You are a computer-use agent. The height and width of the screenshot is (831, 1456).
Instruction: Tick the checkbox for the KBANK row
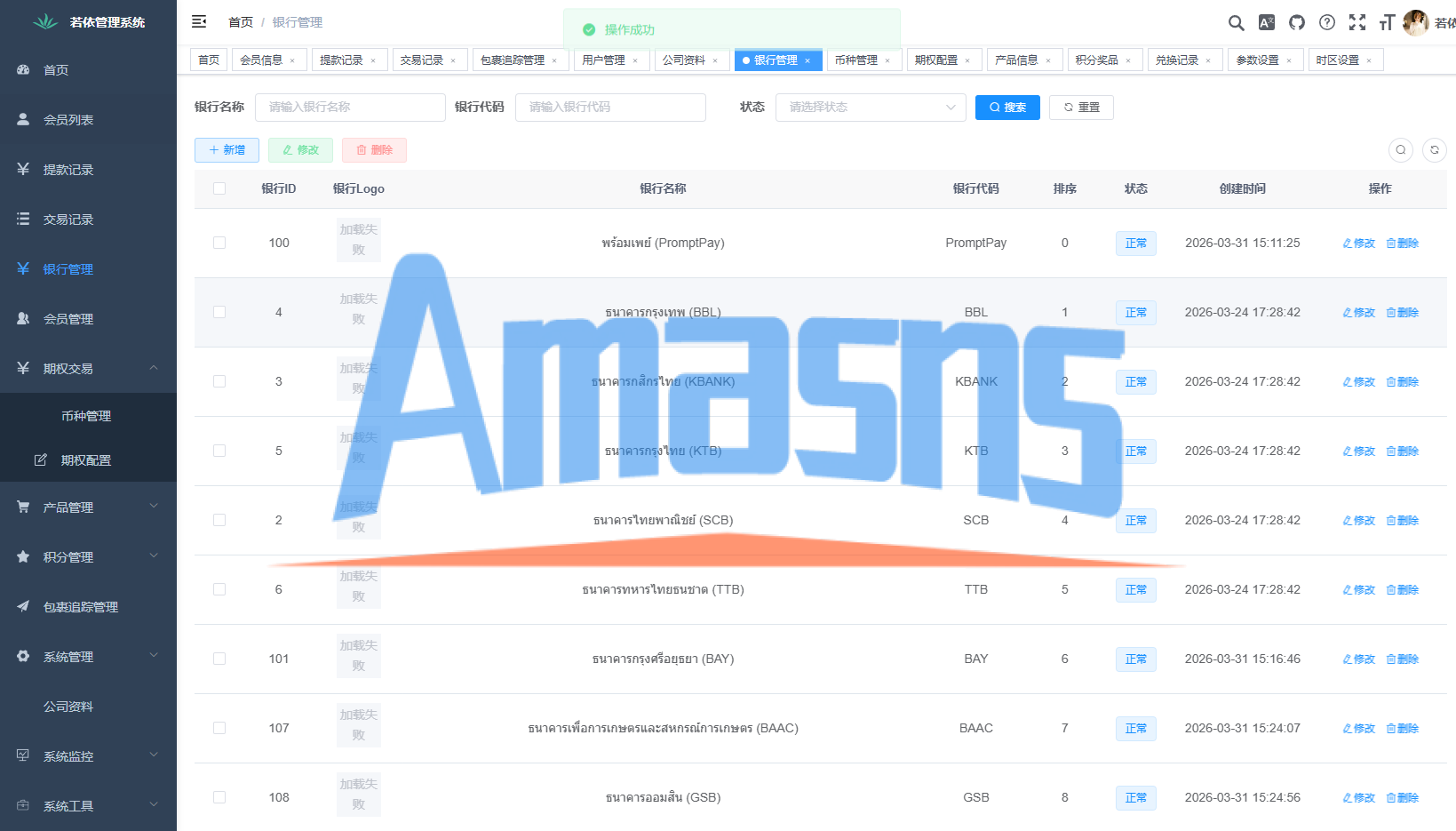(x=219, y=381)
